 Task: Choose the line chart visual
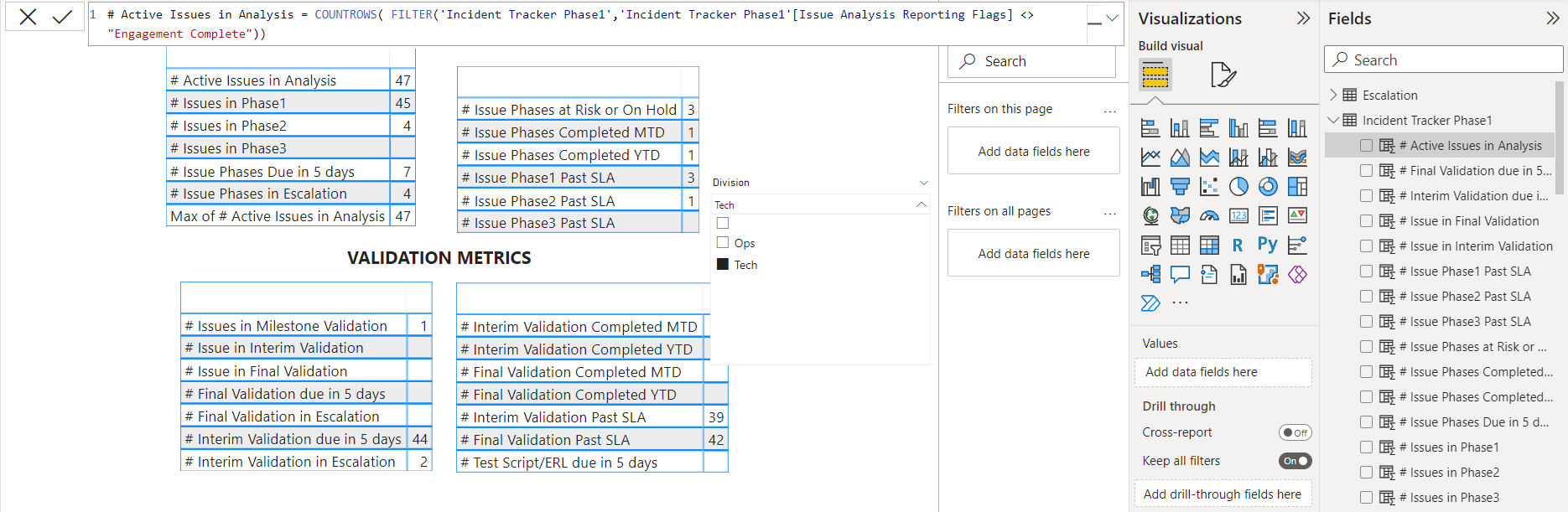(1150, 158)
